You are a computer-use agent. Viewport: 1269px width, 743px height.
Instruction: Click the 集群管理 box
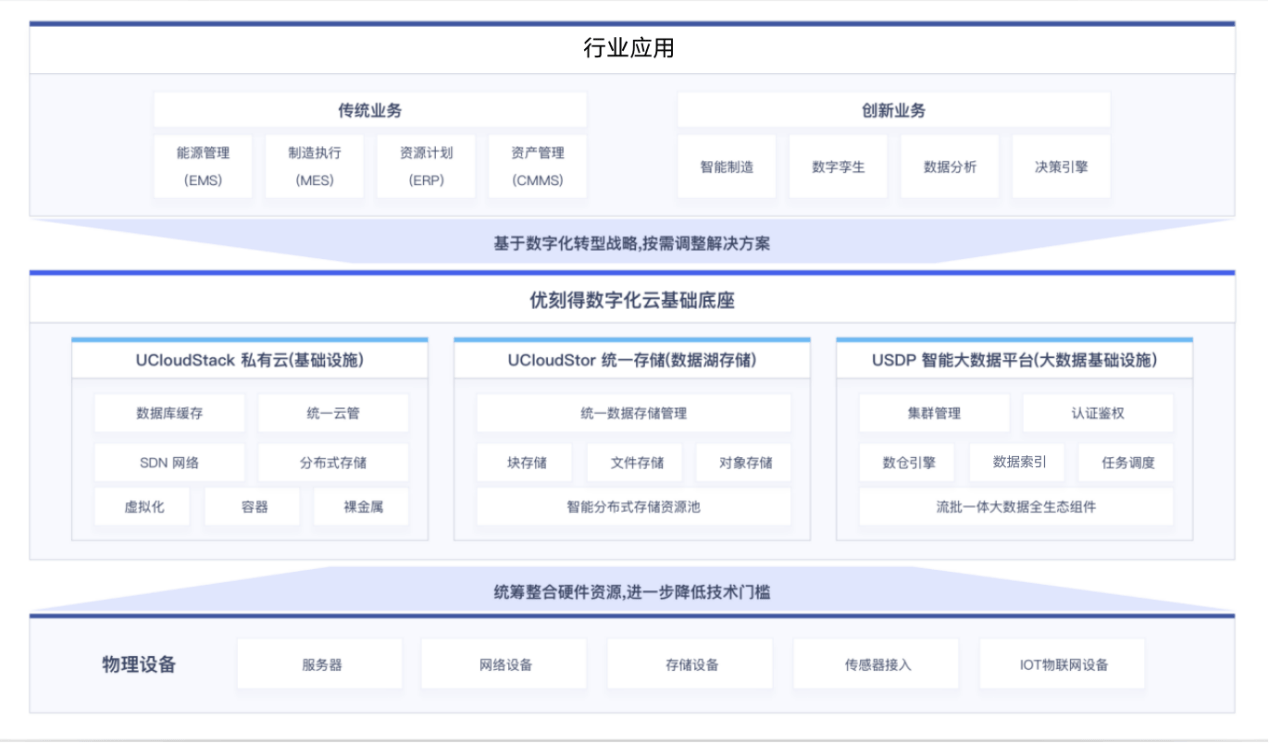pyautogui.click(x=934, y=413)
